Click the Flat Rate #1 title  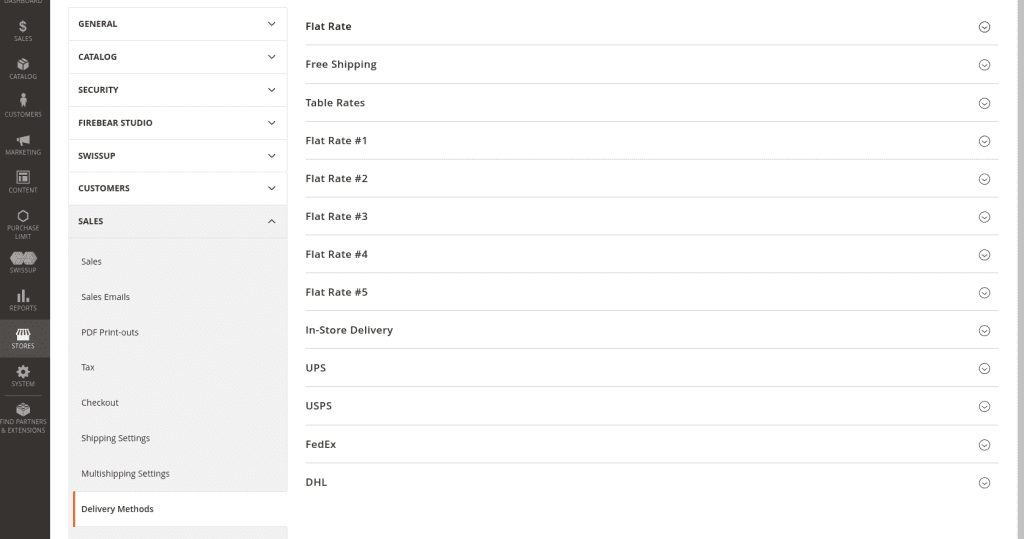tap(336, 140)
